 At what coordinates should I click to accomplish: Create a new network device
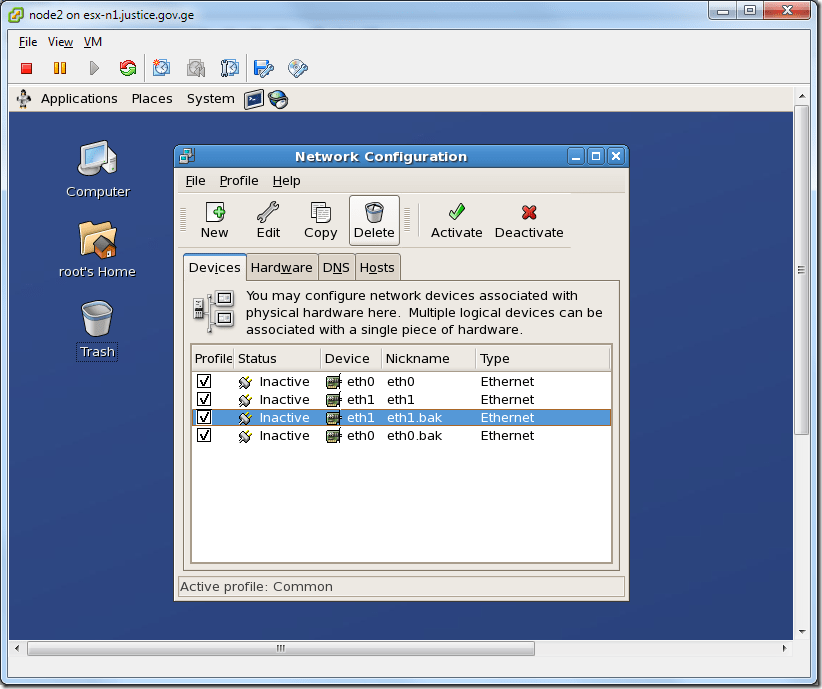215,219
